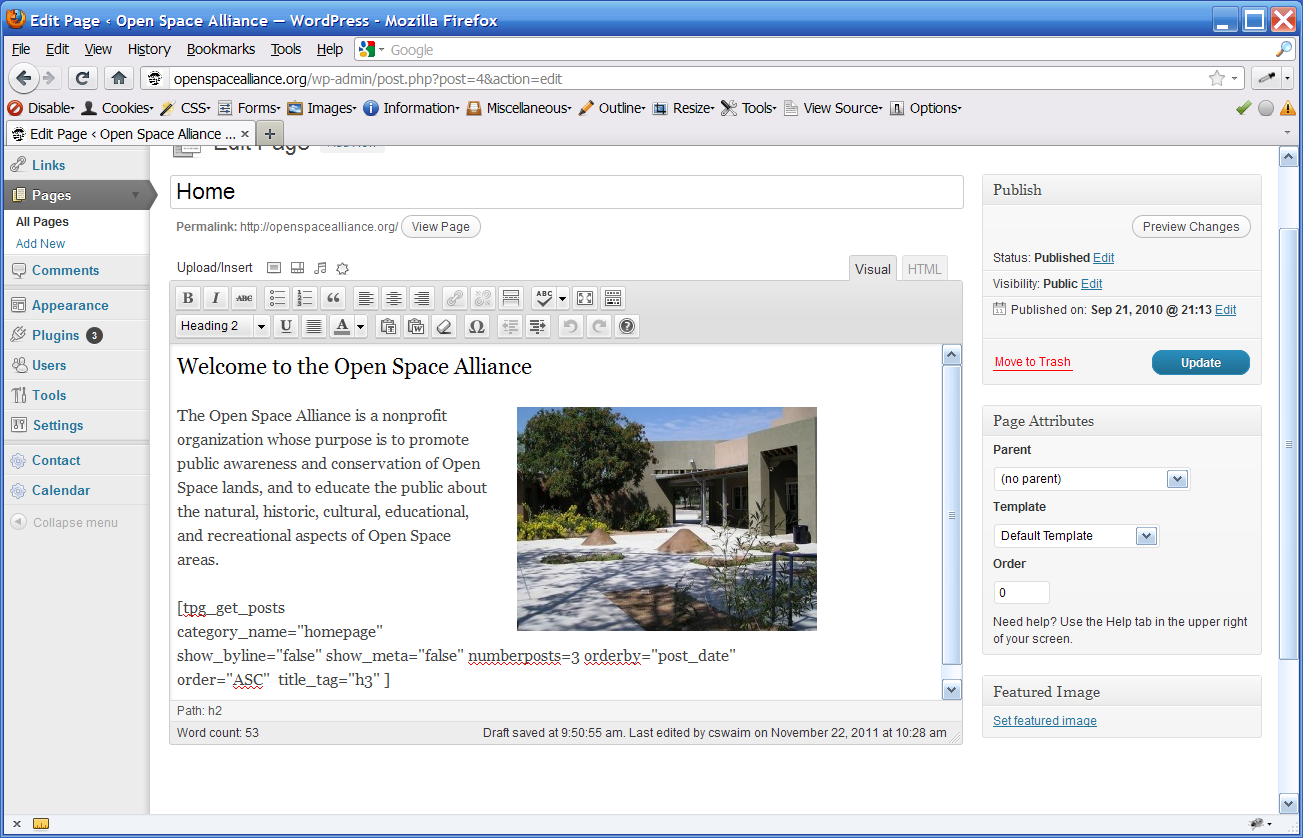Toggle the kitchen sink toolbar rows

pos(613,298)
